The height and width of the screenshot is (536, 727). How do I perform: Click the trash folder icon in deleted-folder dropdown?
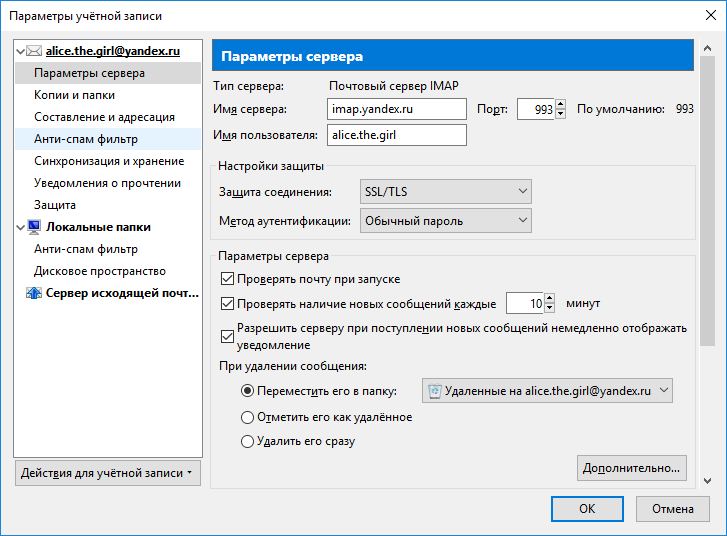(x=434, y=391)
